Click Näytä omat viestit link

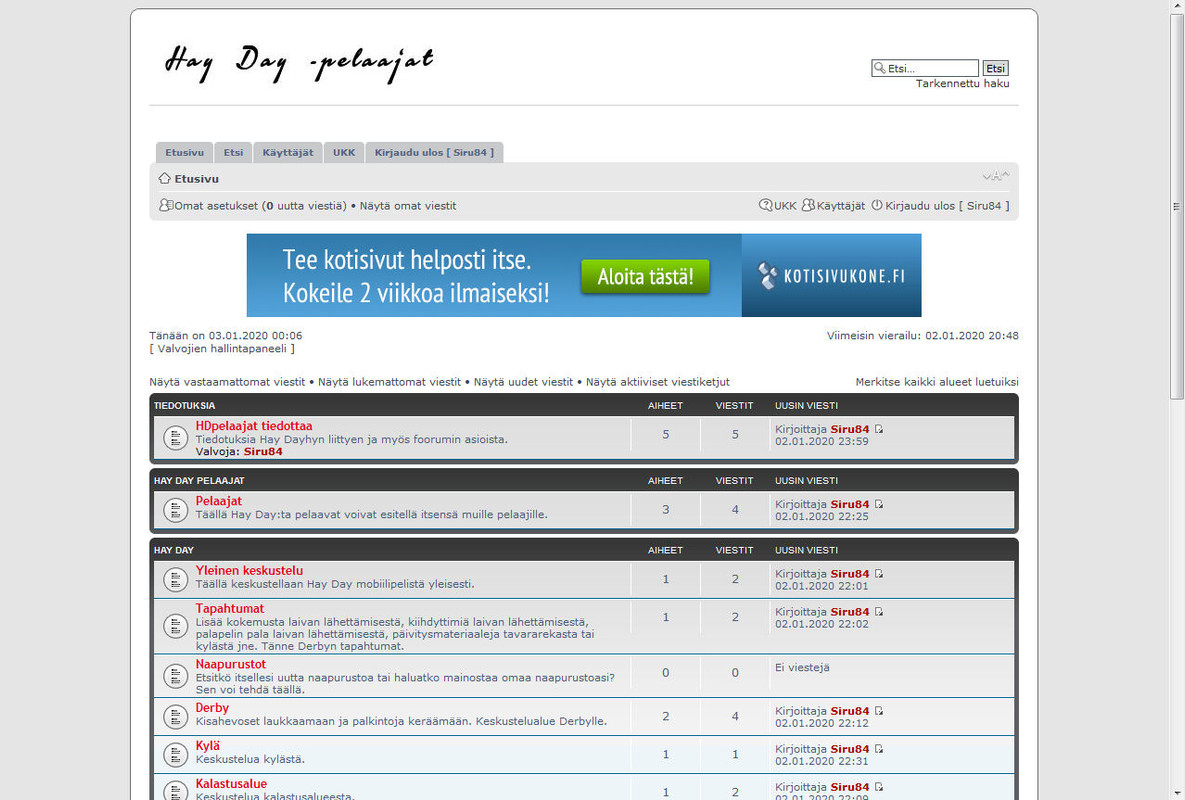[x=408, y=205]
